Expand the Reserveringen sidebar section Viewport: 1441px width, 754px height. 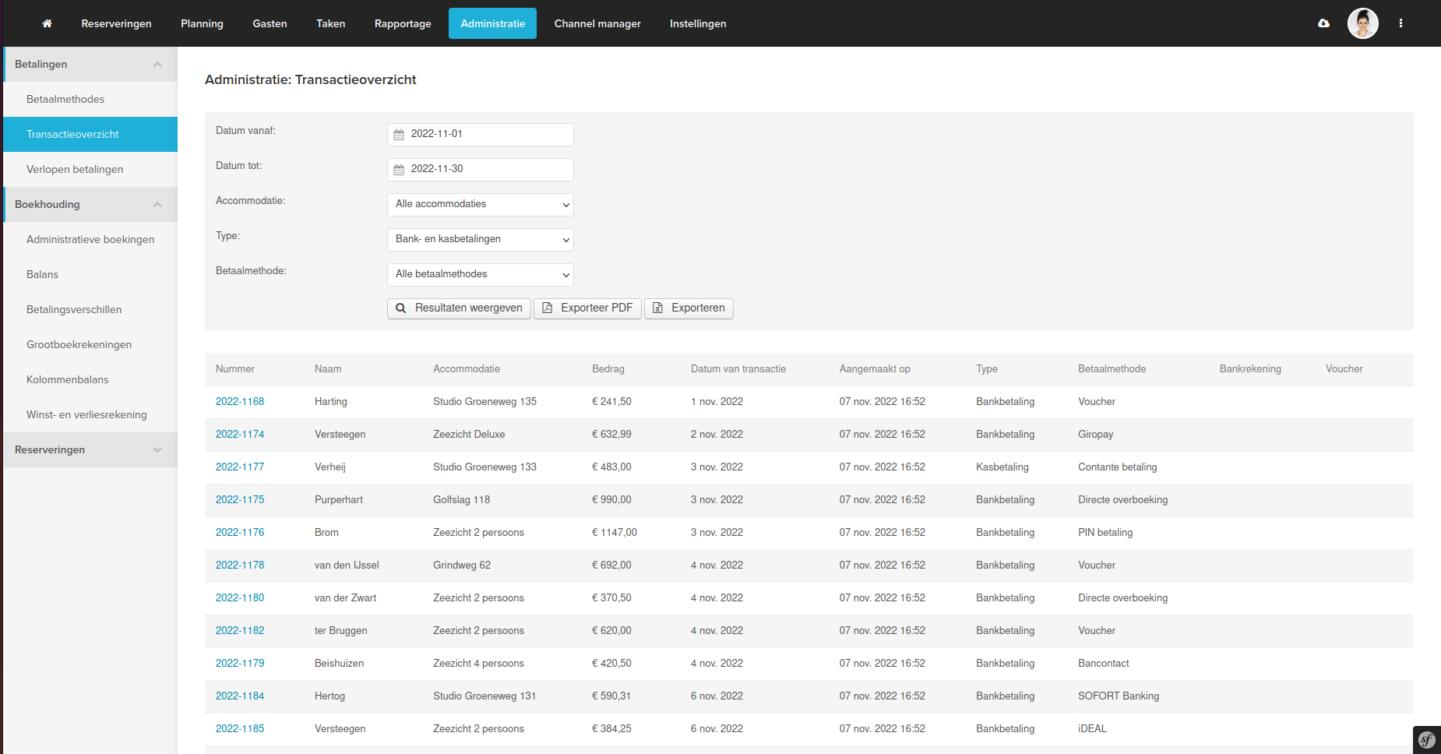click(x=156, y=450)
